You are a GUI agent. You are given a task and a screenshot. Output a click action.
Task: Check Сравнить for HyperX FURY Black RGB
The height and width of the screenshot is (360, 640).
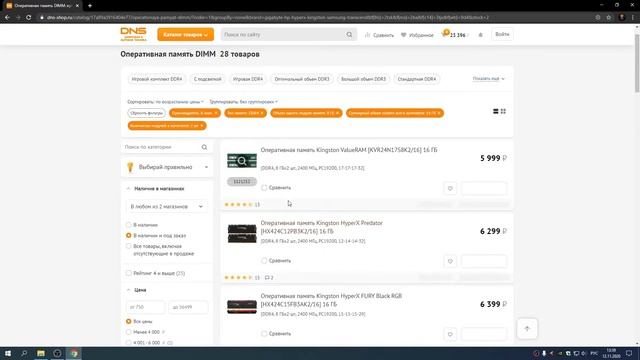pos(264,334)
